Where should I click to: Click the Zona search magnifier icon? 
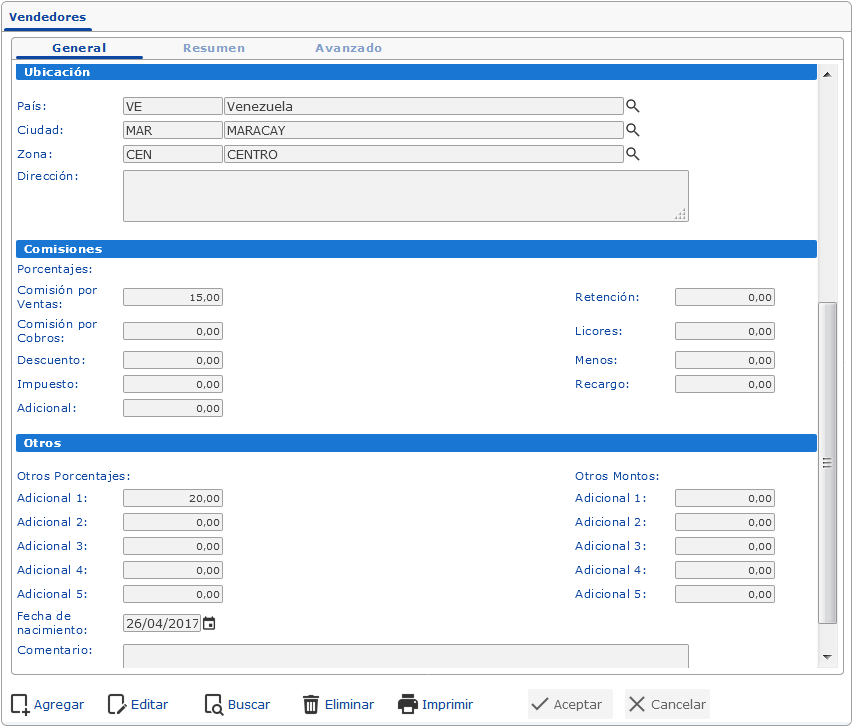(x=632, y=154)
